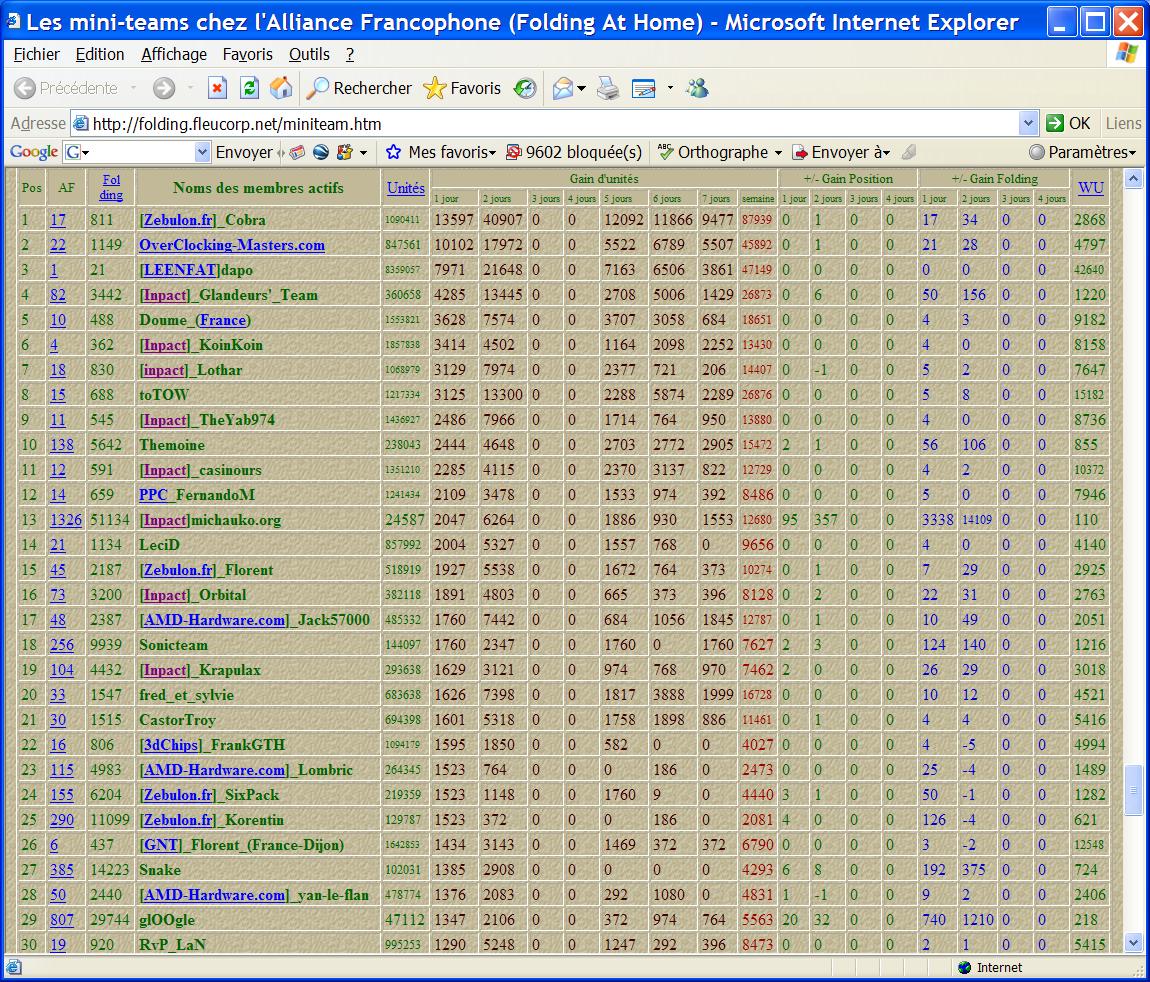Open the History (Historique) icon
1150x982 pixels.
[525, 88]
